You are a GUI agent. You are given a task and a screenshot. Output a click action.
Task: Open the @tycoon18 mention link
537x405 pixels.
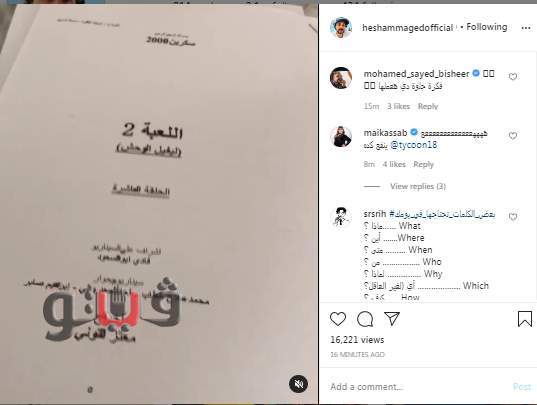click(x=414, y=145)
